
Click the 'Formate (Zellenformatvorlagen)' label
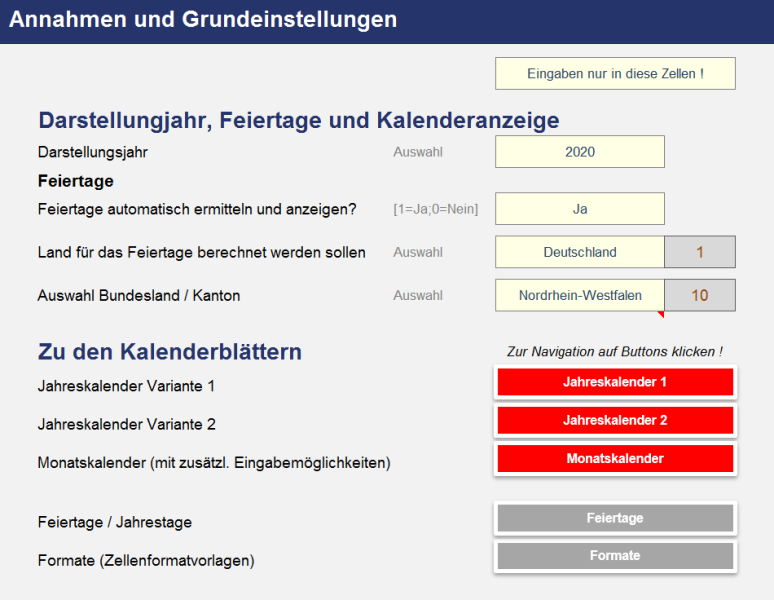click(146, 561)
